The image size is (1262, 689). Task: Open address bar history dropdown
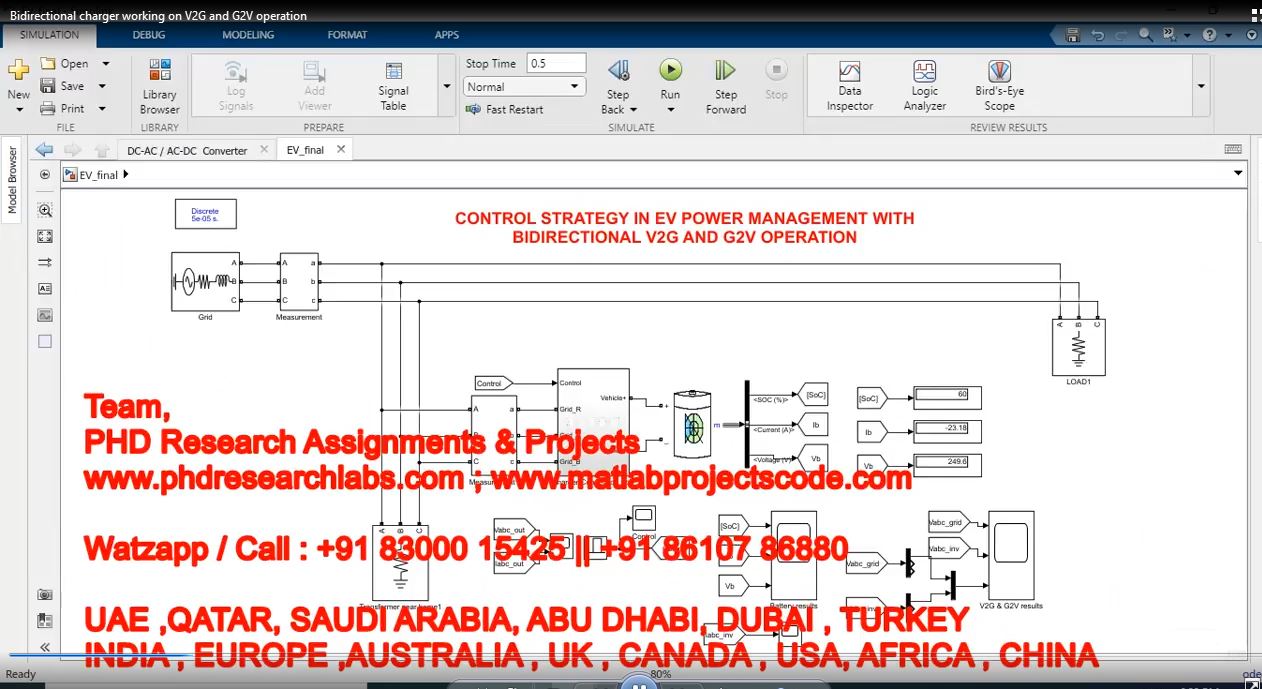click(1238, 174)
